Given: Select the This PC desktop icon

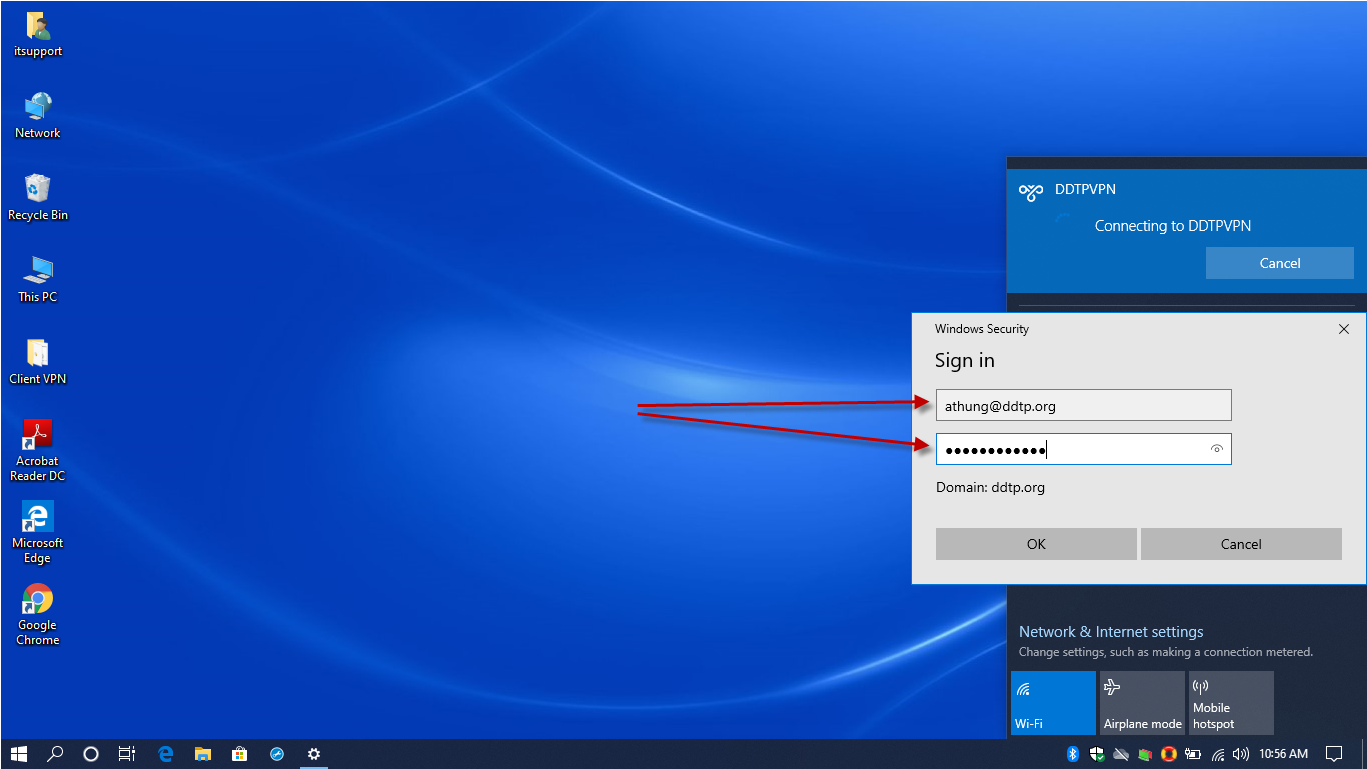Looking at the screenshot, I should click(38, 280).
